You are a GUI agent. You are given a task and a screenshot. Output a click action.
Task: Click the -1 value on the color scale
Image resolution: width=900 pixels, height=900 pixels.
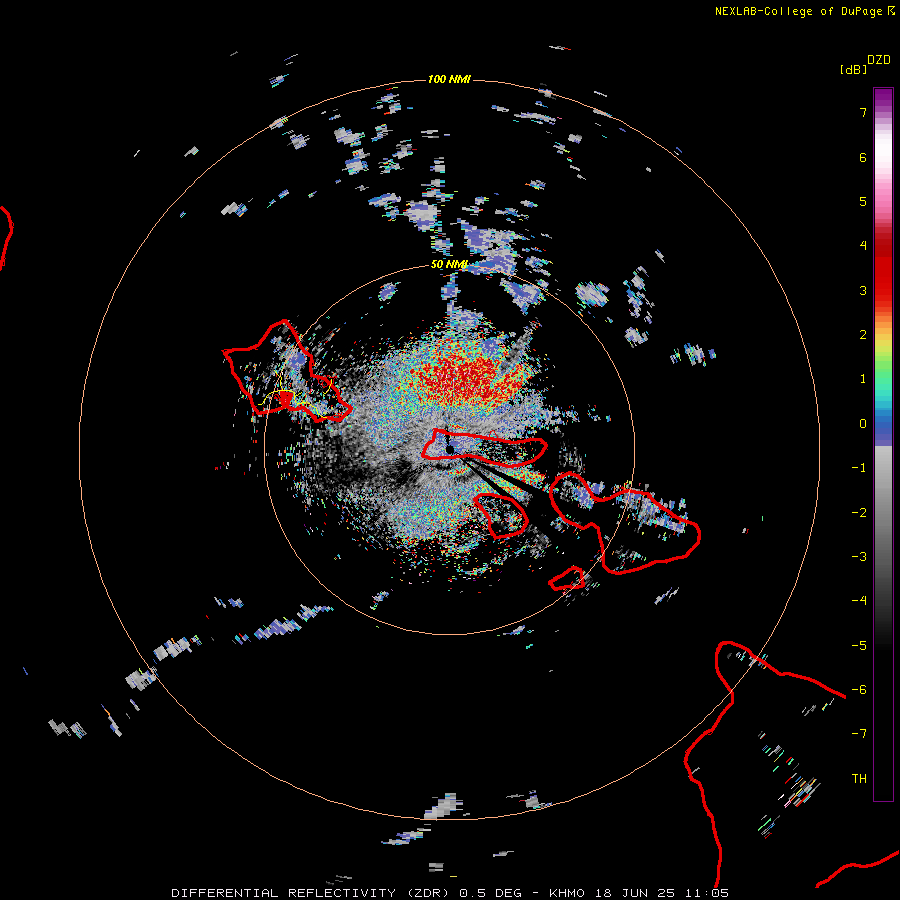coord(859,468)
